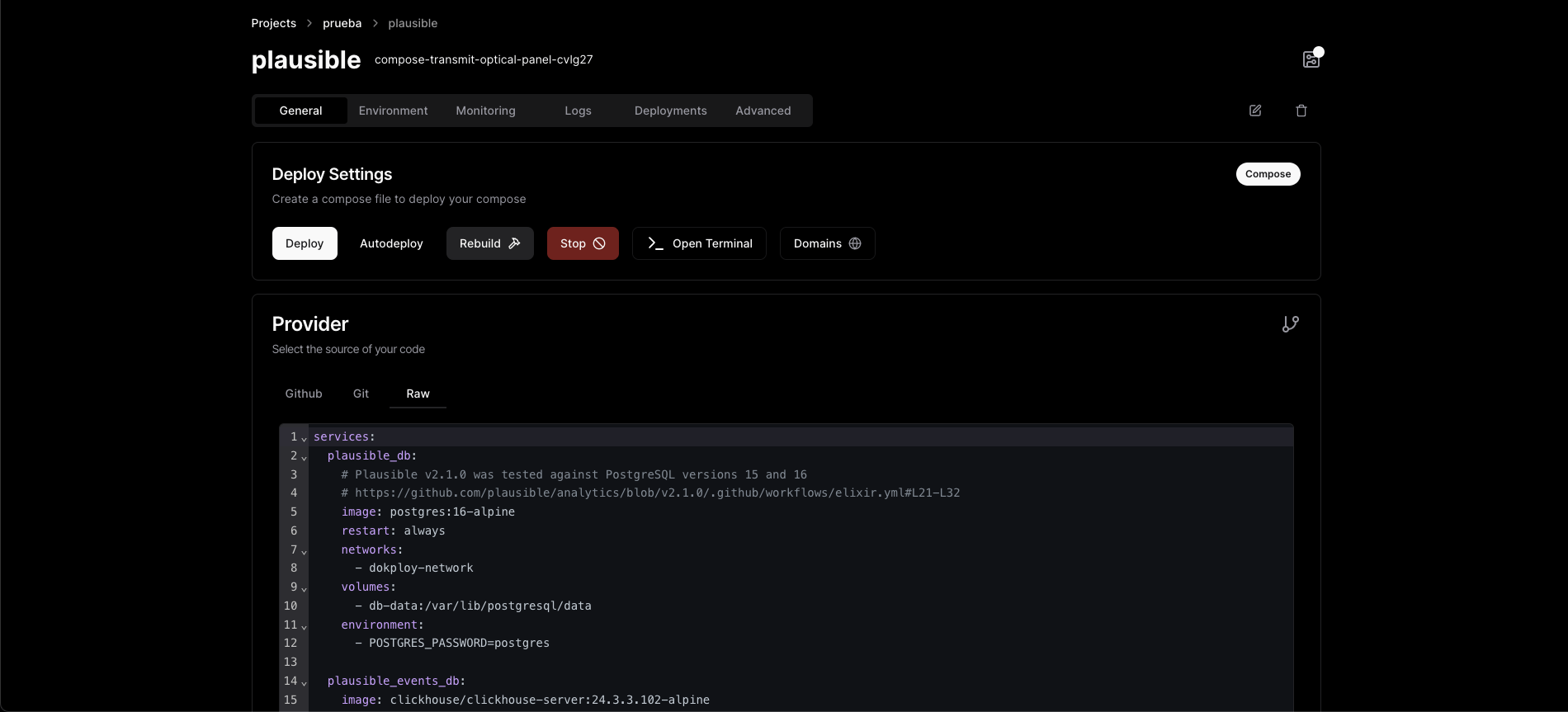Click the server status icon at top right

pos(1311,59)
